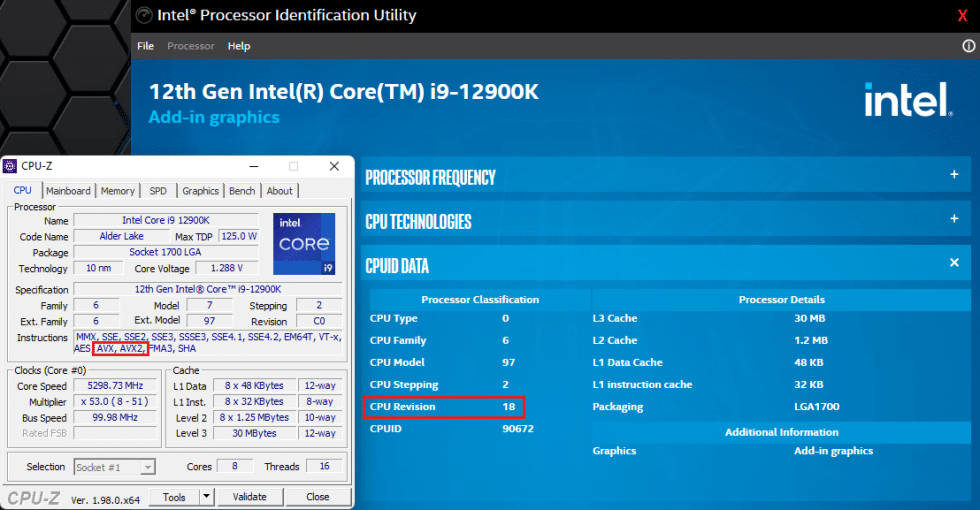
Task: Click the info icon in Intel utility menu bar
Action: (968, 46)
